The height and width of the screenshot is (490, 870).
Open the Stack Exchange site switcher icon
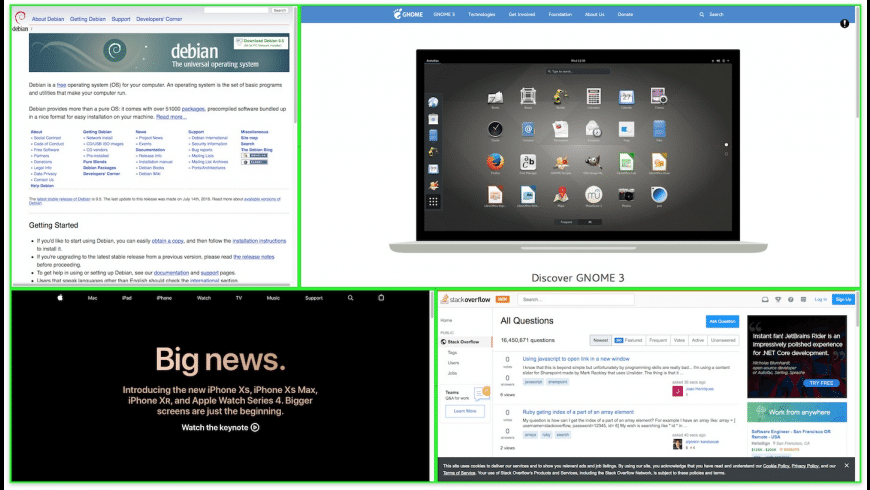(x=803, y=300)
